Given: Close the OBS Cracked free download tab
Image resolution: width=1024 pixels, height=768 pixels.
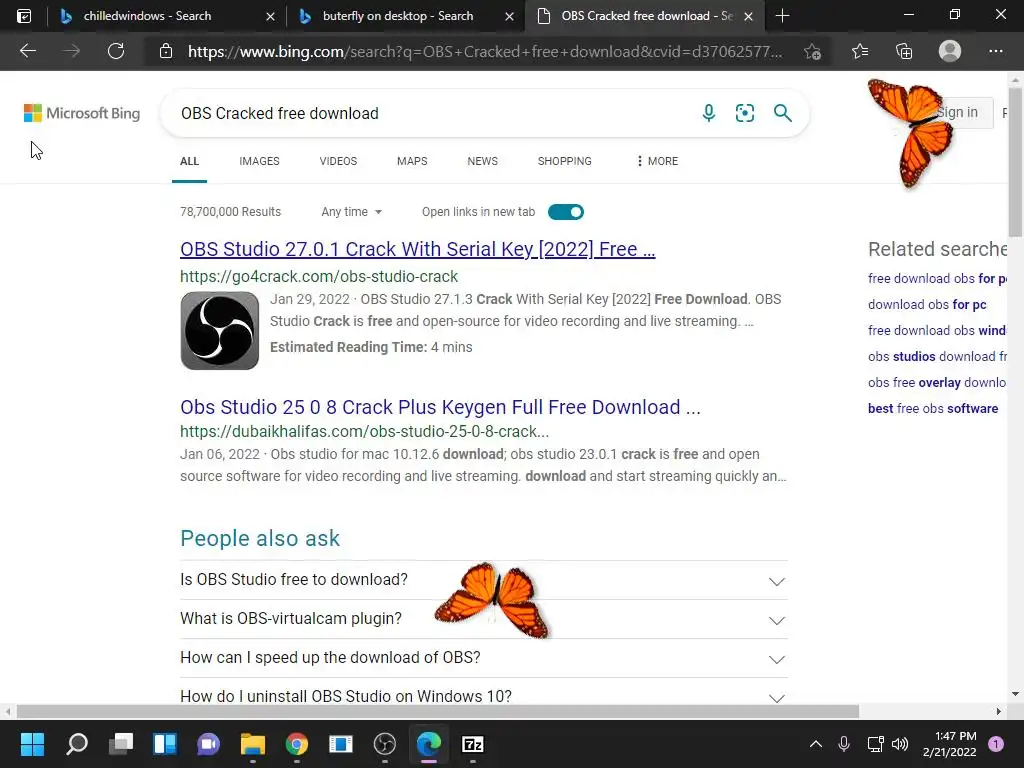Looking at the screenshot, I should pyautogui.click(x=748, y=16).
